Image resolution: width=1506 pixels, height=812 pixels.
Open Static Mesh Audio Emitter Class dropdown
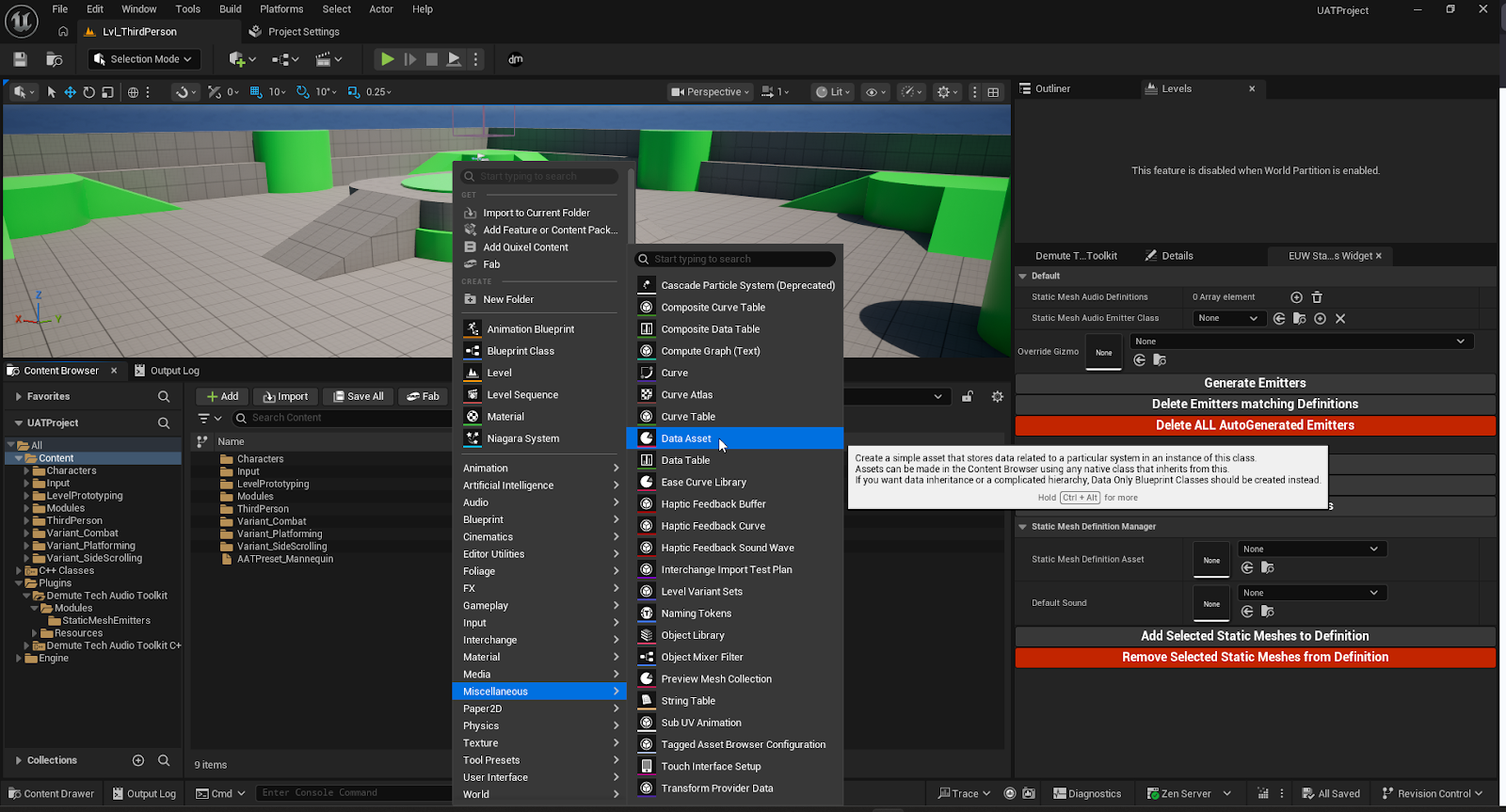tap(1228, 318)
